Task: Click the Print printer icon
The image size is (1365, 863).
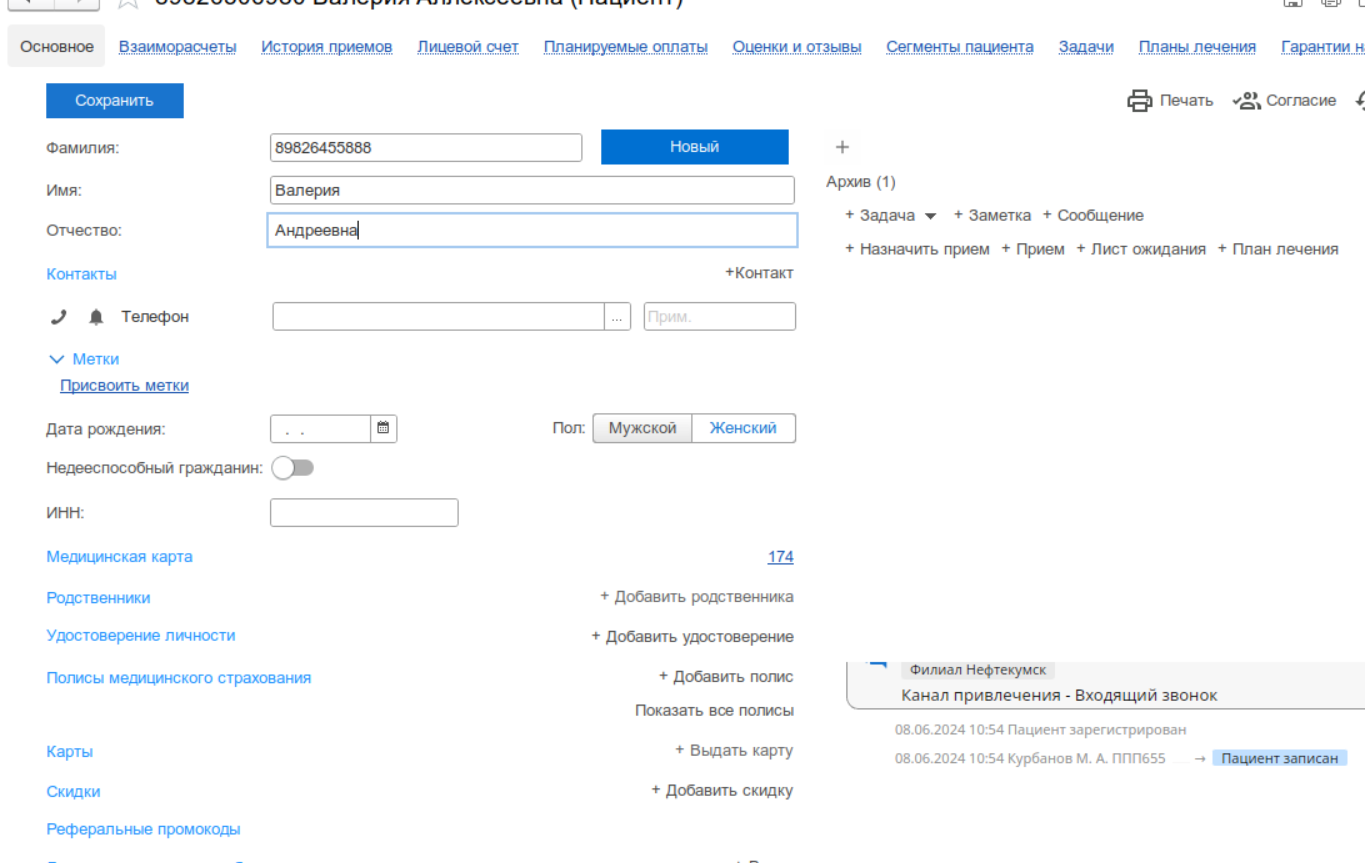Action: [1139, 100]
